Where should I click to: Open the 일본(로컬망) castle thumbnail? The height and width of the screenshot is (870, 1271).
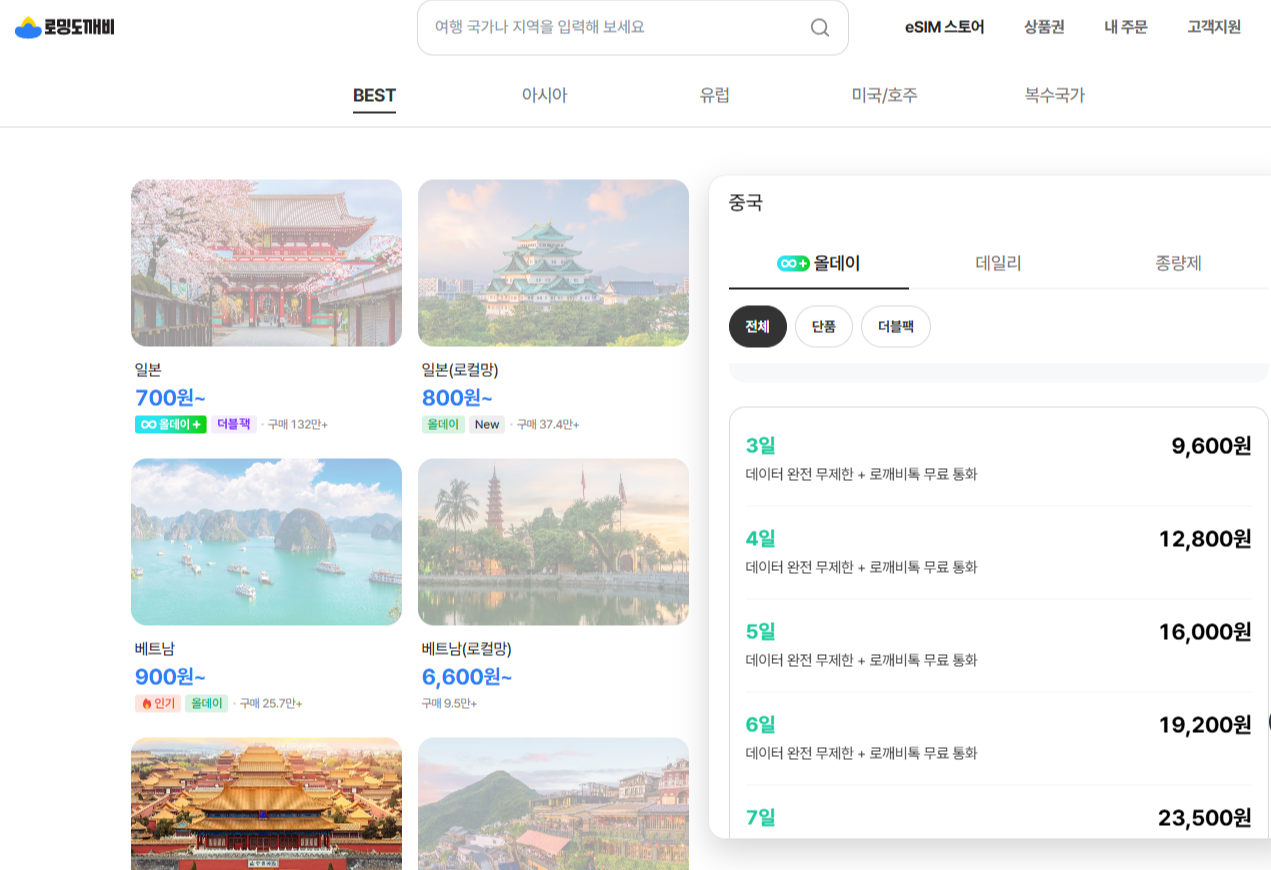553,263
